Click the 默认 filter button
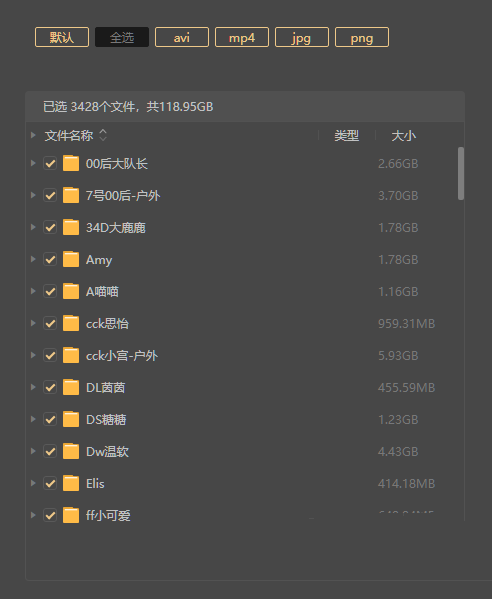 tap(62, 37)
